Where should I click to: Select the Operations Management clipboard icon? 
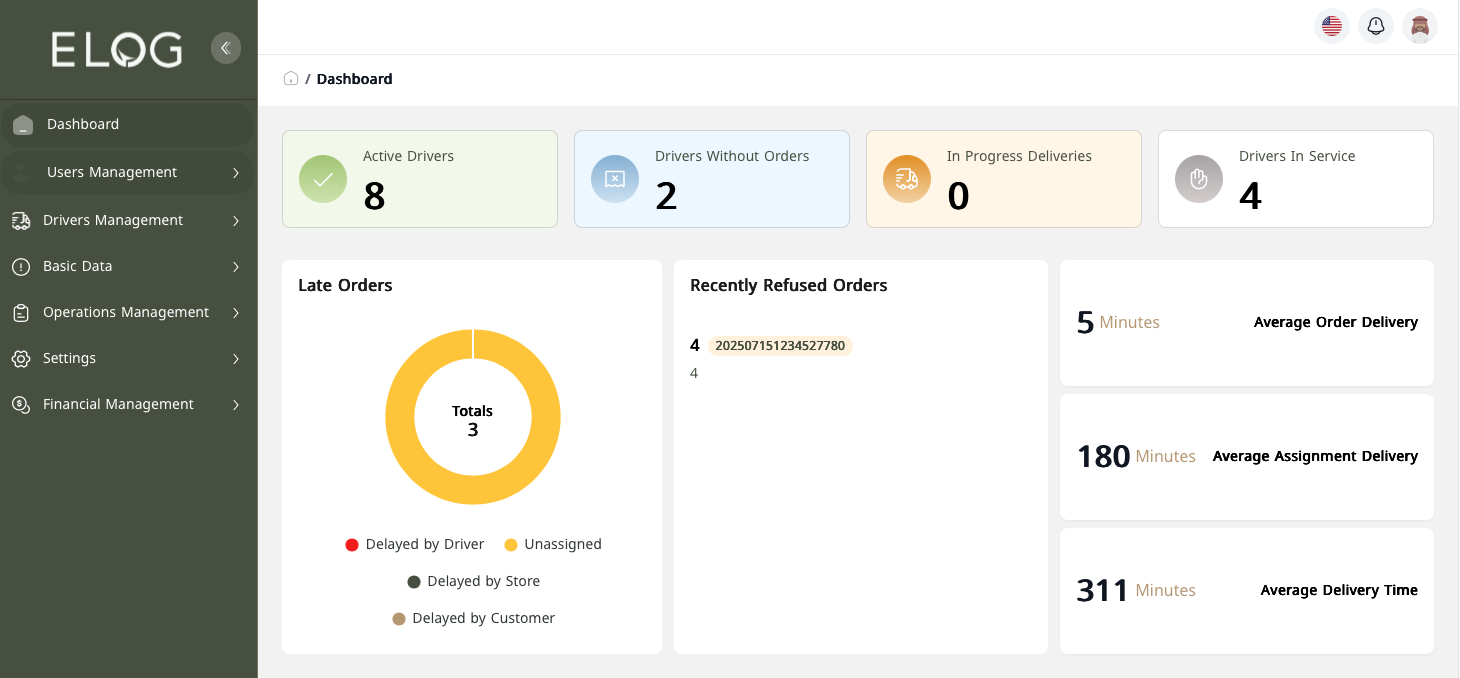21,312
